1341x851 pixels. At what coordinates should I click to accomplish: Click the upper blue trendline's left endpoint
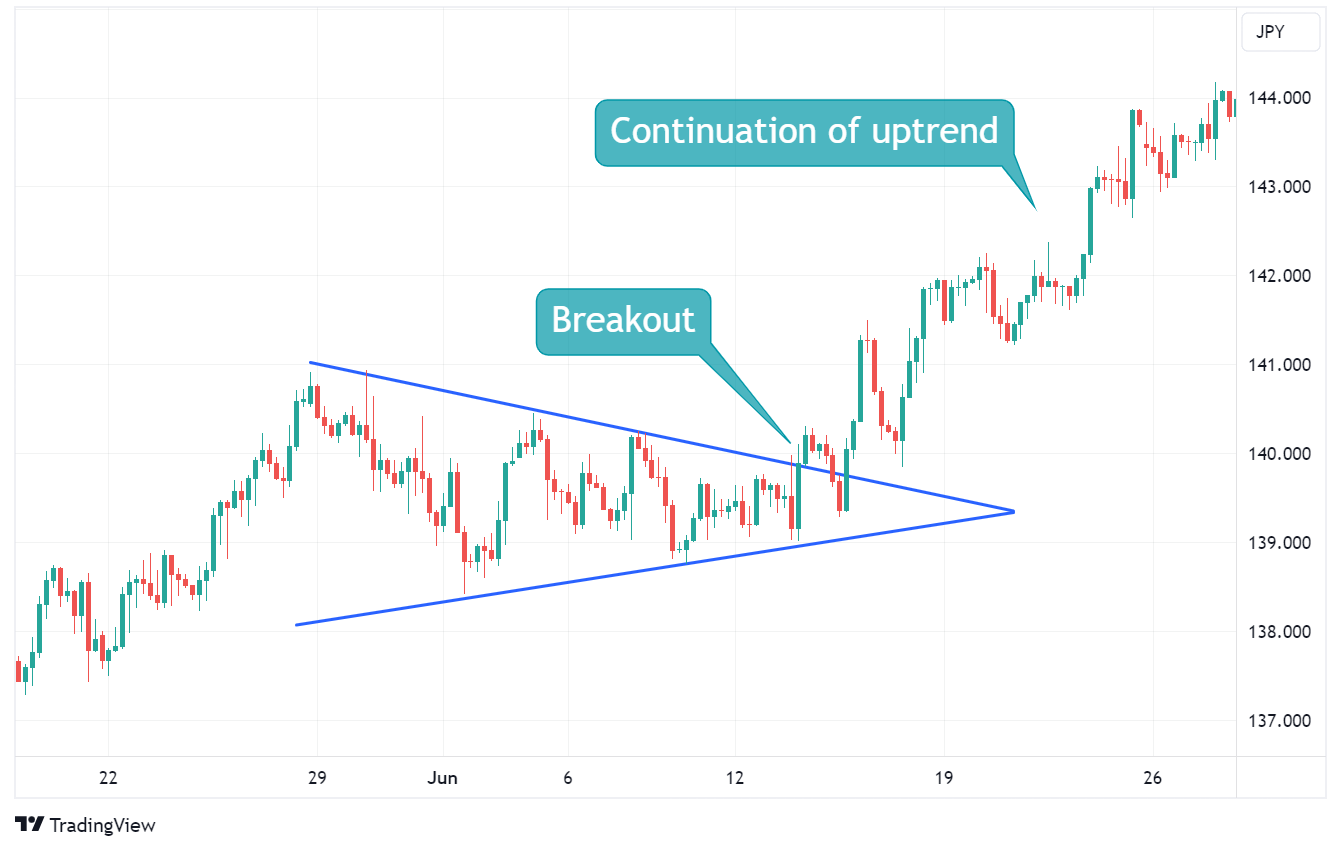click(310, 362)
